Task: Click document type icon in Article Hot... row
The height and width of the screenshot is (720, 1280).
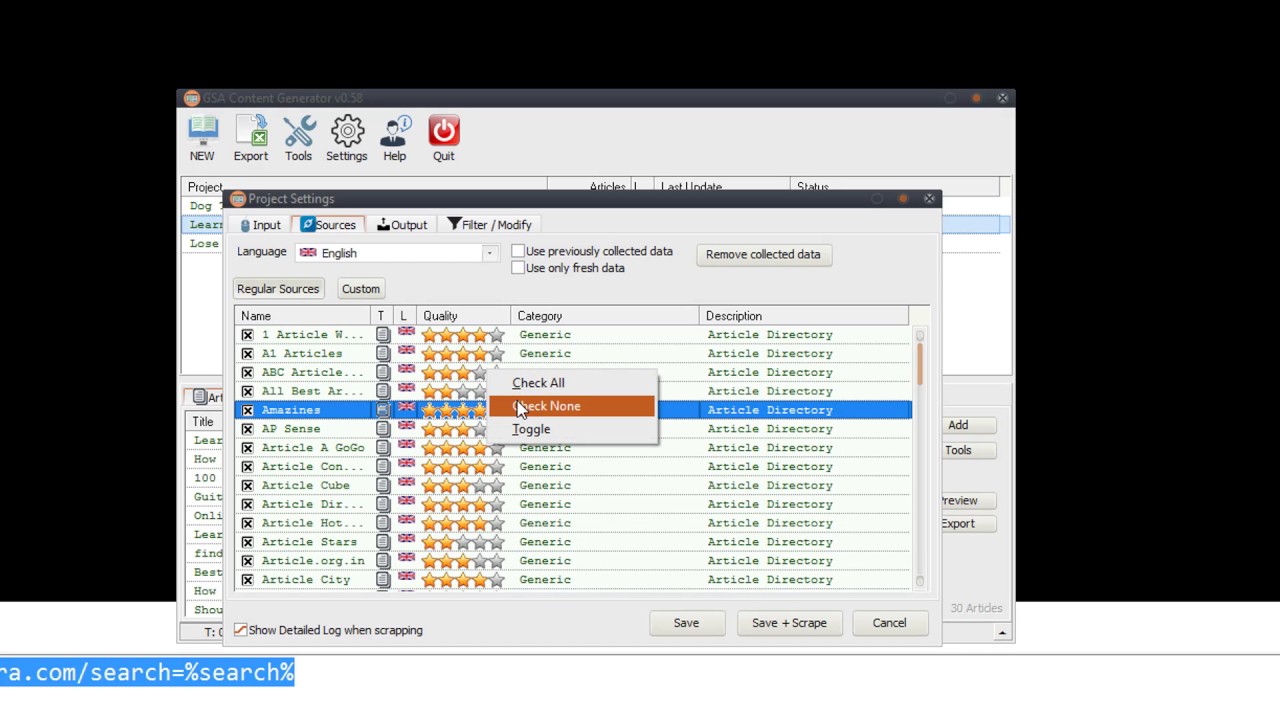Action: click(x=383, y=523)
